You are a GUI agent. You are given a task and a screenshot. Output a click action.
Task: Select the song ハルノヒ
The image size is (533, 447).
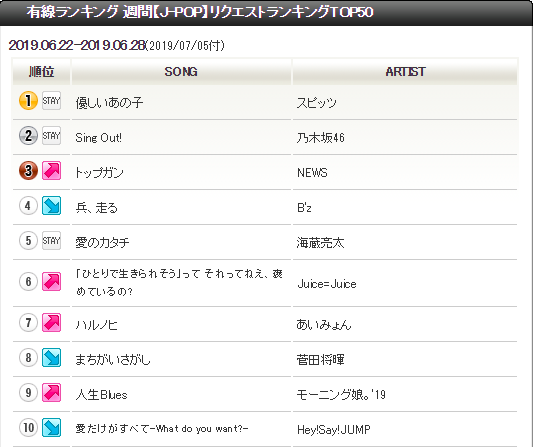(x=97, y=325)
